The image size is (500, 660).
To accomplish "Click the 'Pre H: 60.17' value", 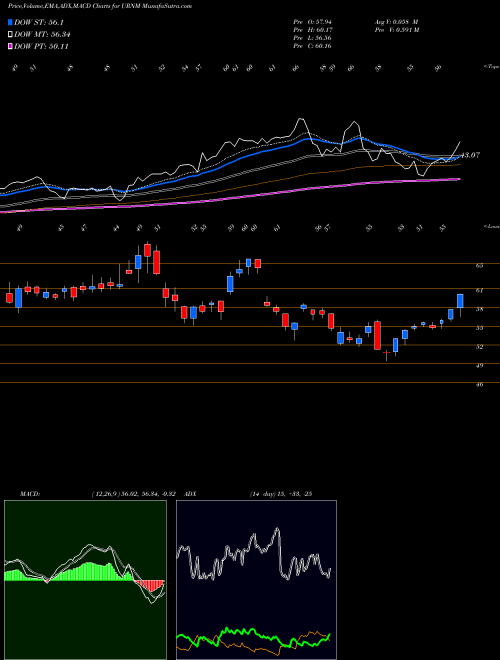I will [x=312, y=30].
